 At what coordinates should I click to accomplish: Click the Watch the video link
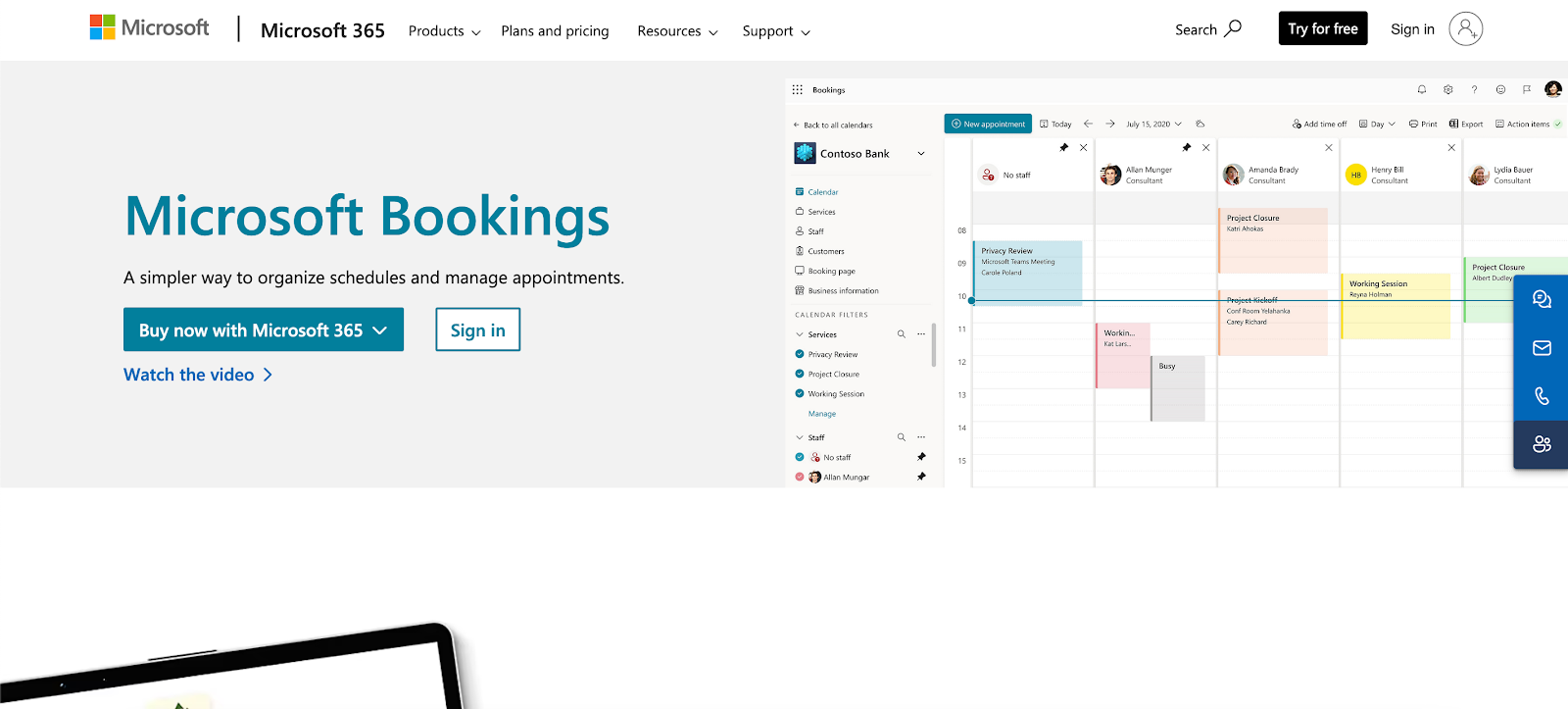[x=198, y=375]
